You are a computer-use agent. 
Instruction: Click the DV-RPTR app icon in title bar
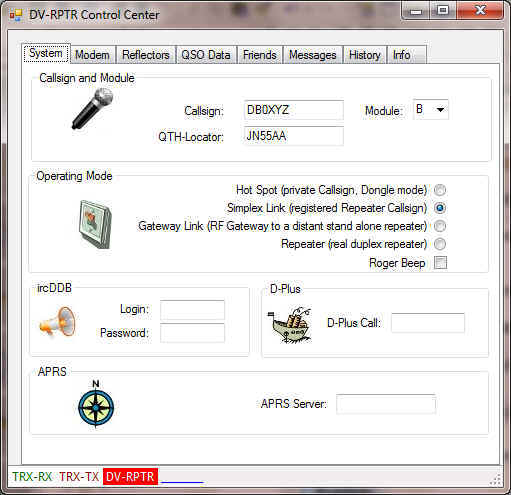tap(16, 15)
